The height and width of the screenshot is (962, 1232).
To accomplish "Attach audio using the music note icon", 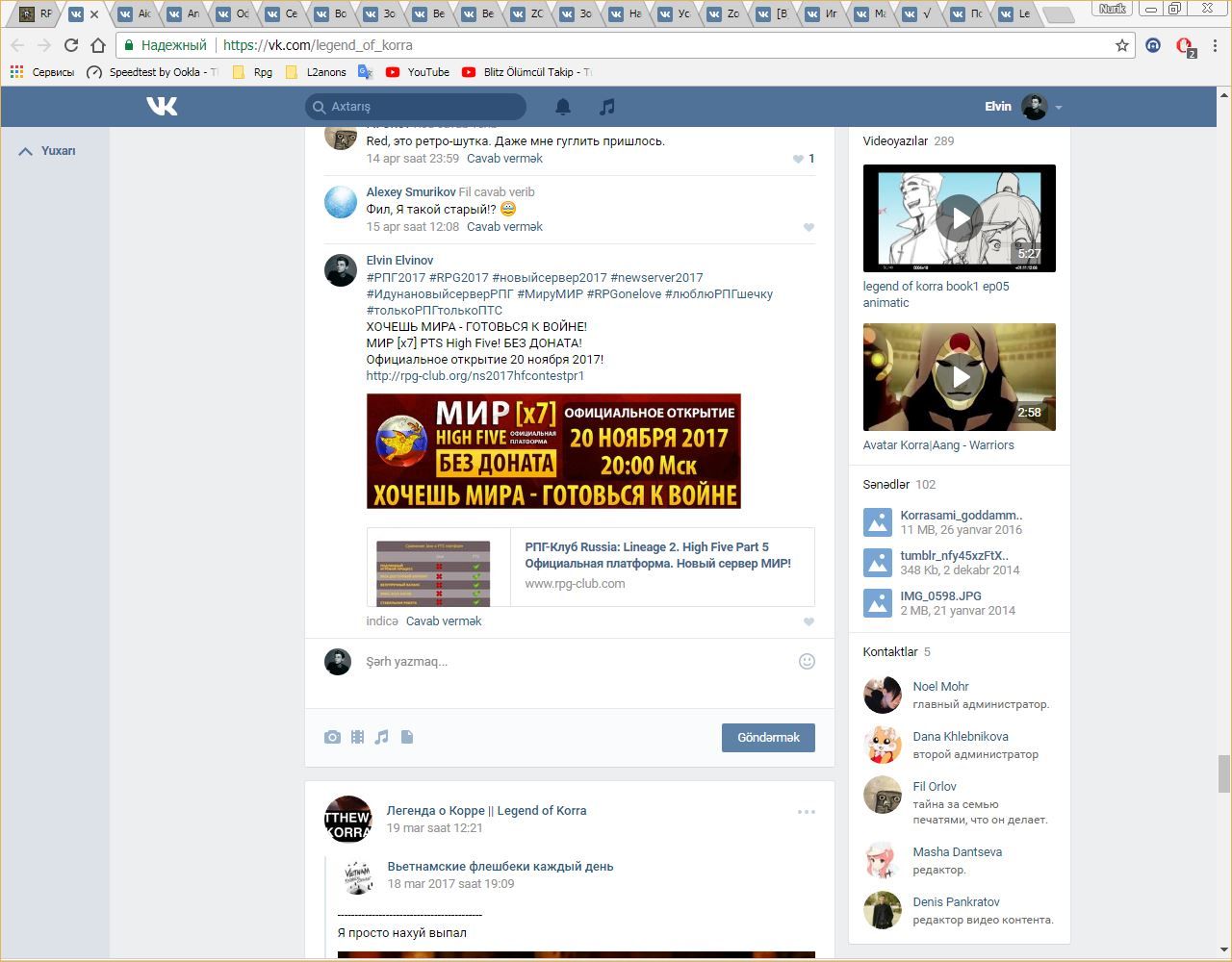I will [x=382, y=737].
